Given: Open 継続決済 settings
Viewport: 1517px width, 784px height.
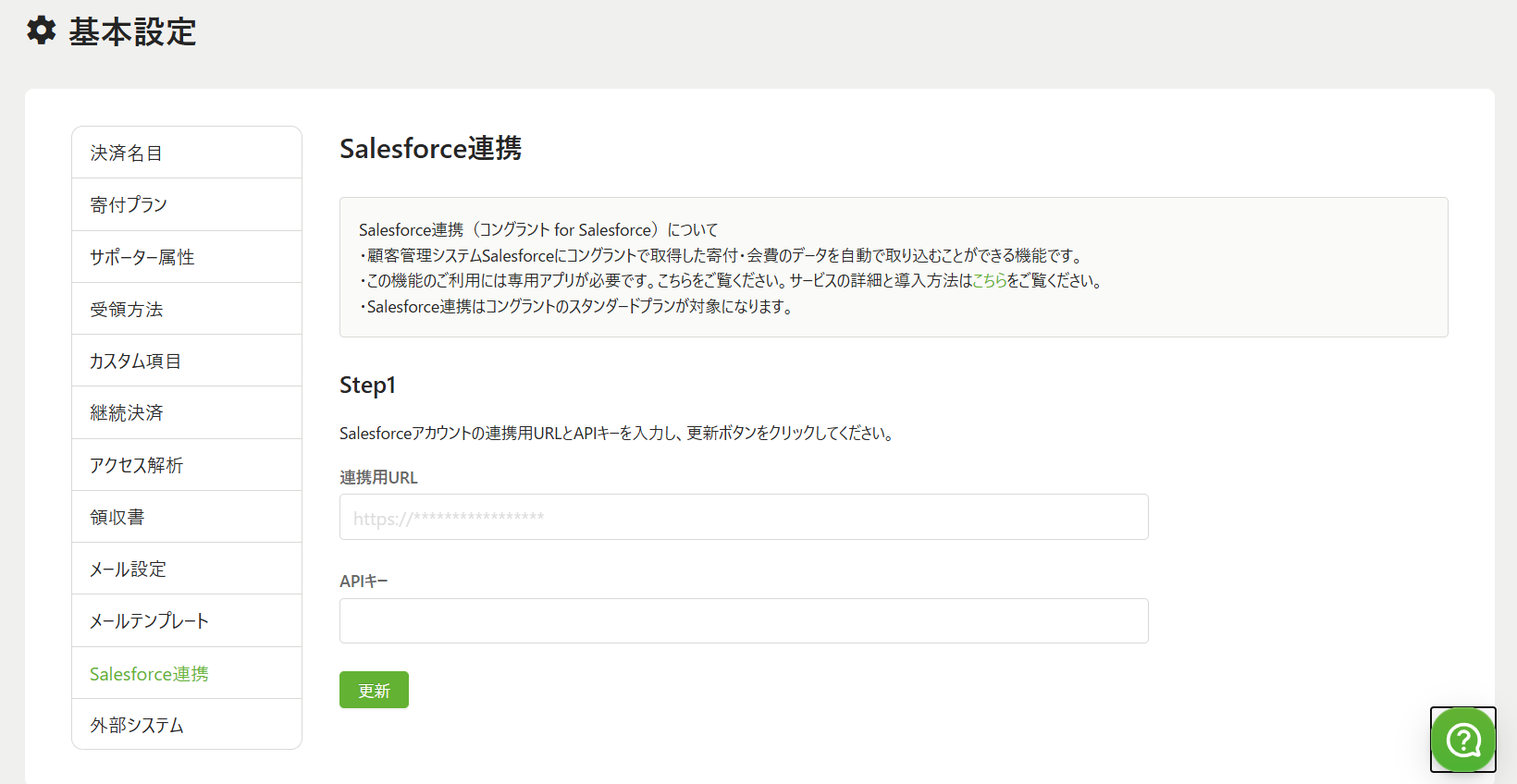Looking at the screenshot, I should [187, 412].
